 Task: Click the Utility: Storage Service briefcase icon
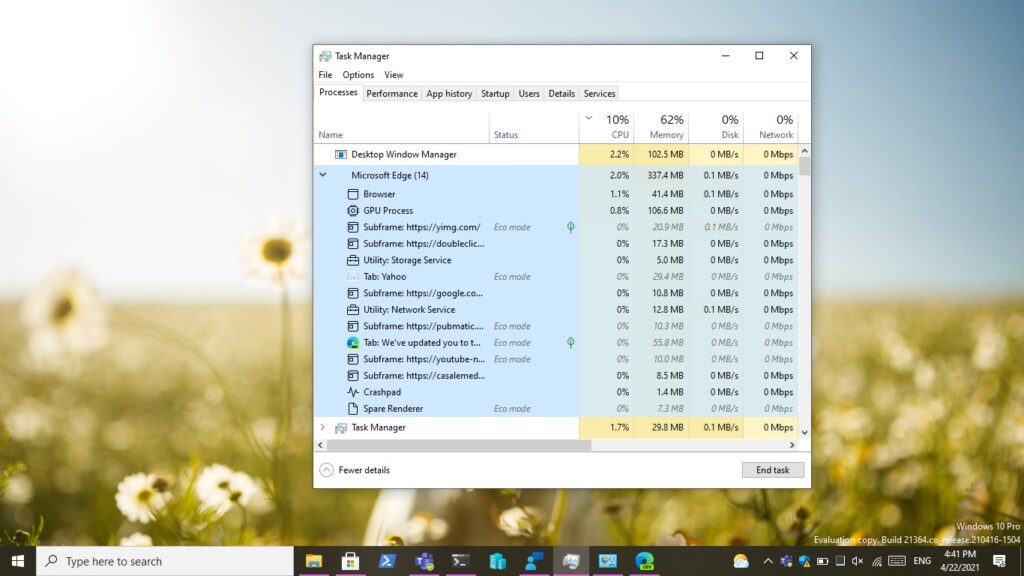[353, 260]
